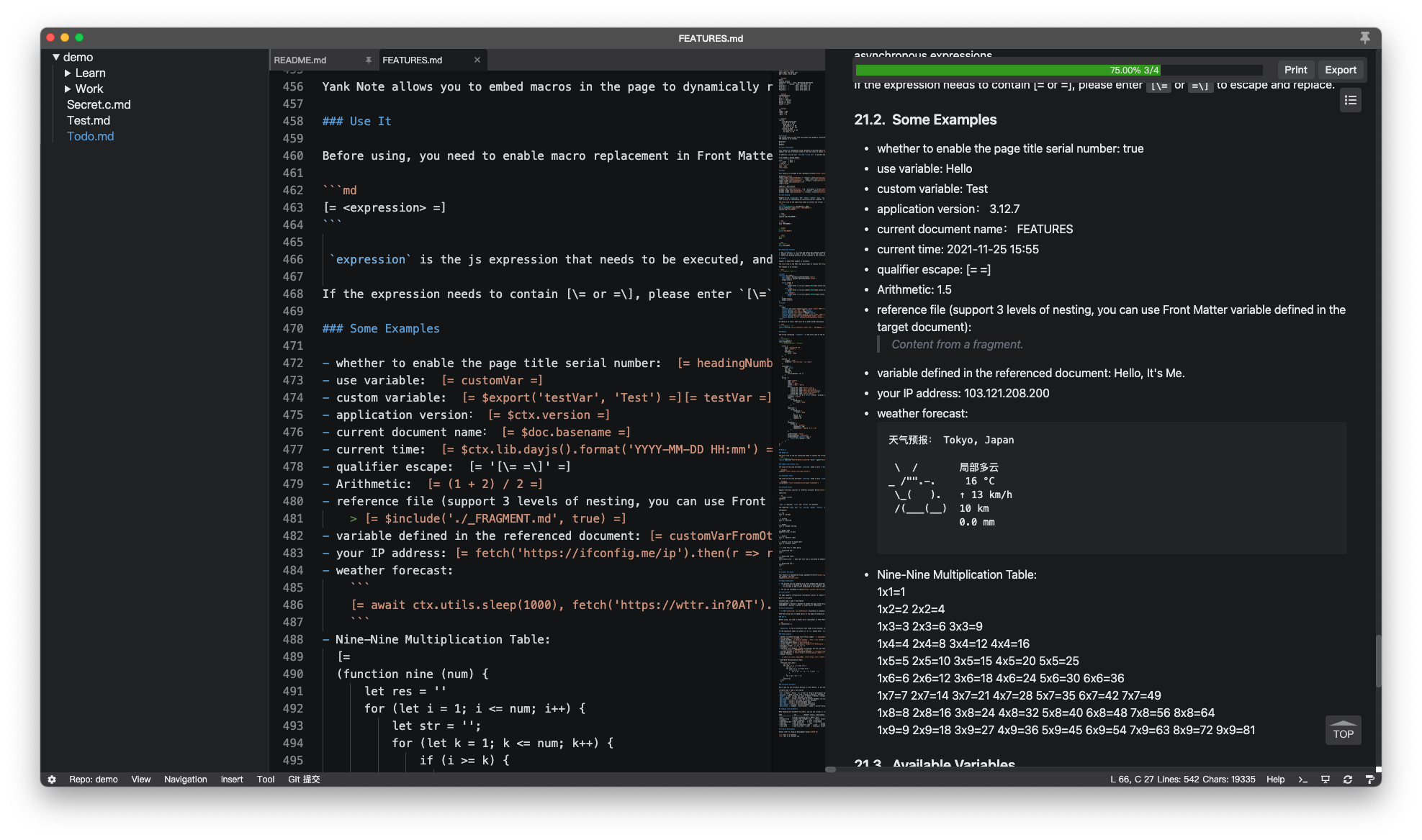
Task: Click the Insert menu in status bar
Action: [x=232, y=778]
